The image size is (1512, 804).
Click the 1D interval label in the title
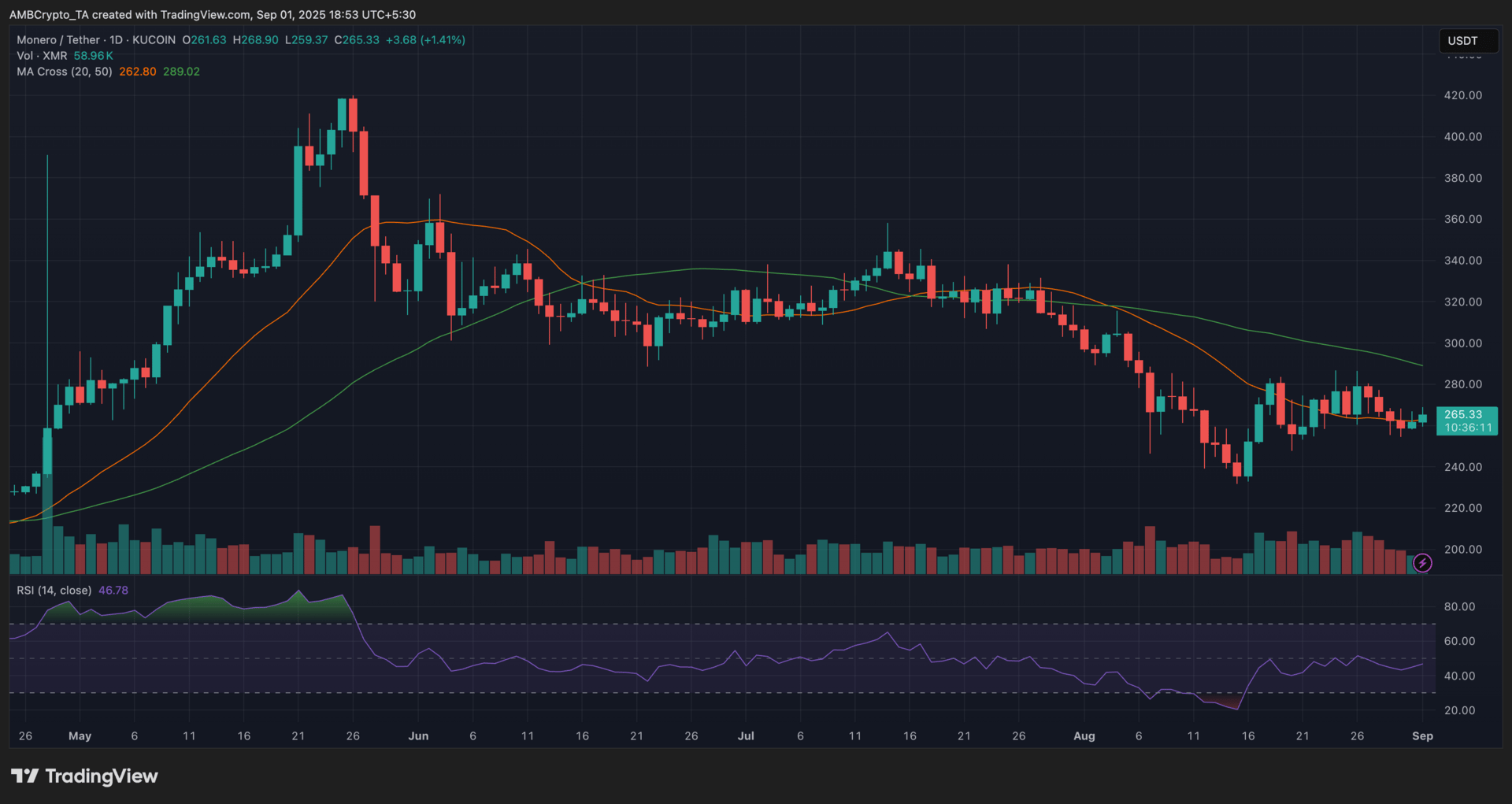point(116,40)
